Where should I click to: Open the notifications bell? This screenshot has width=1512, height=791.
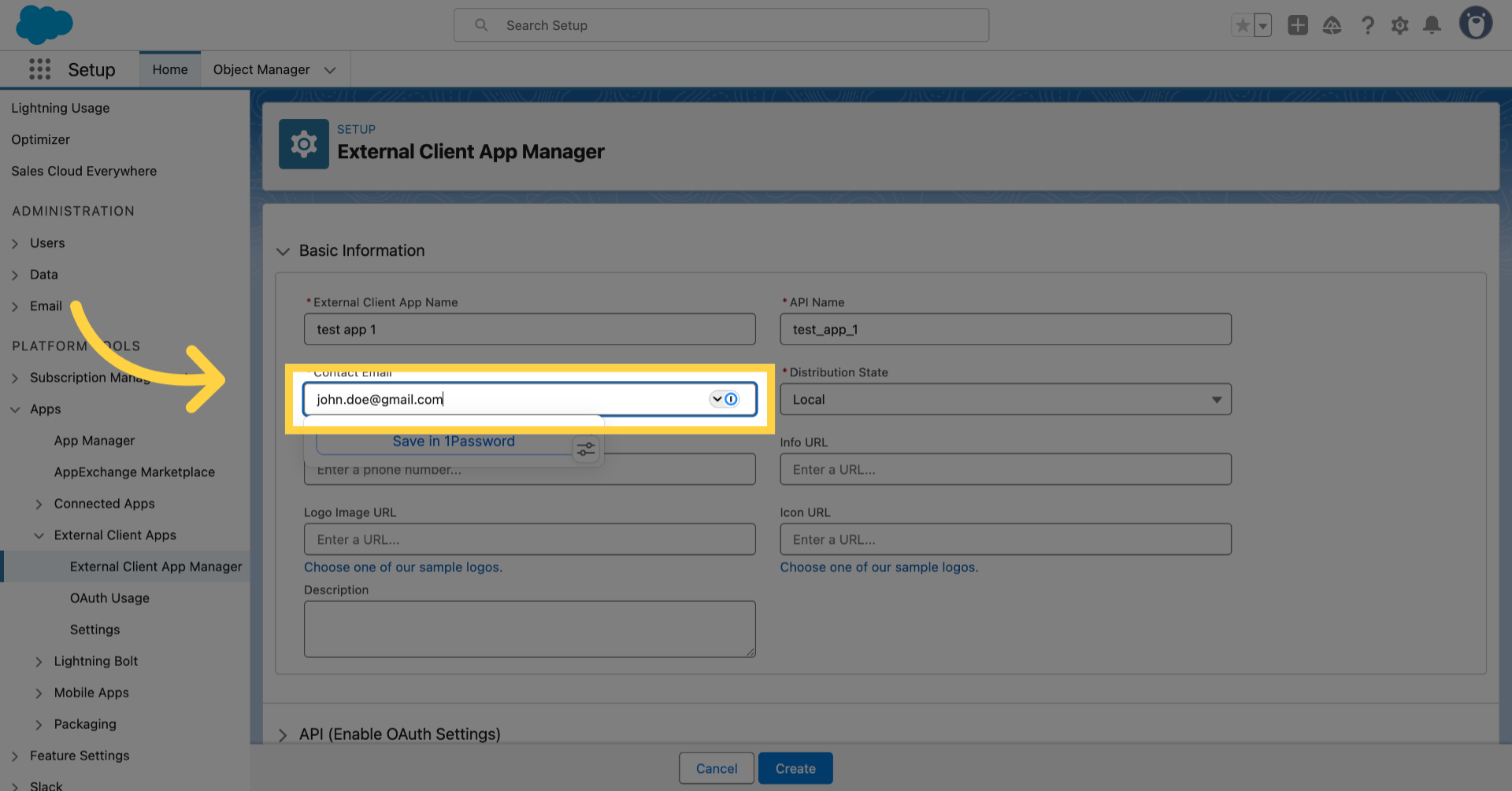(1432, 25)
